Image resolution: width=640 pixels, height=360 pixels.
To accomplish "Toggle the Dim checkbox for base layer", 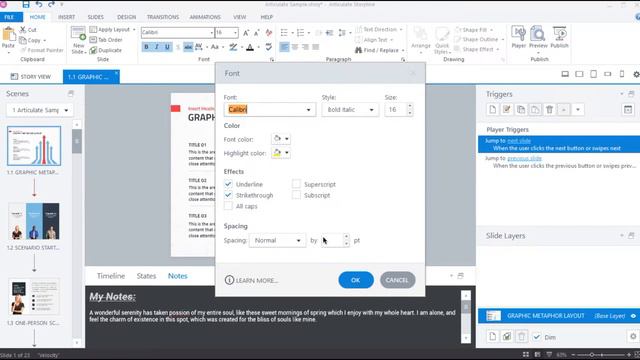I will pos(537,337).
